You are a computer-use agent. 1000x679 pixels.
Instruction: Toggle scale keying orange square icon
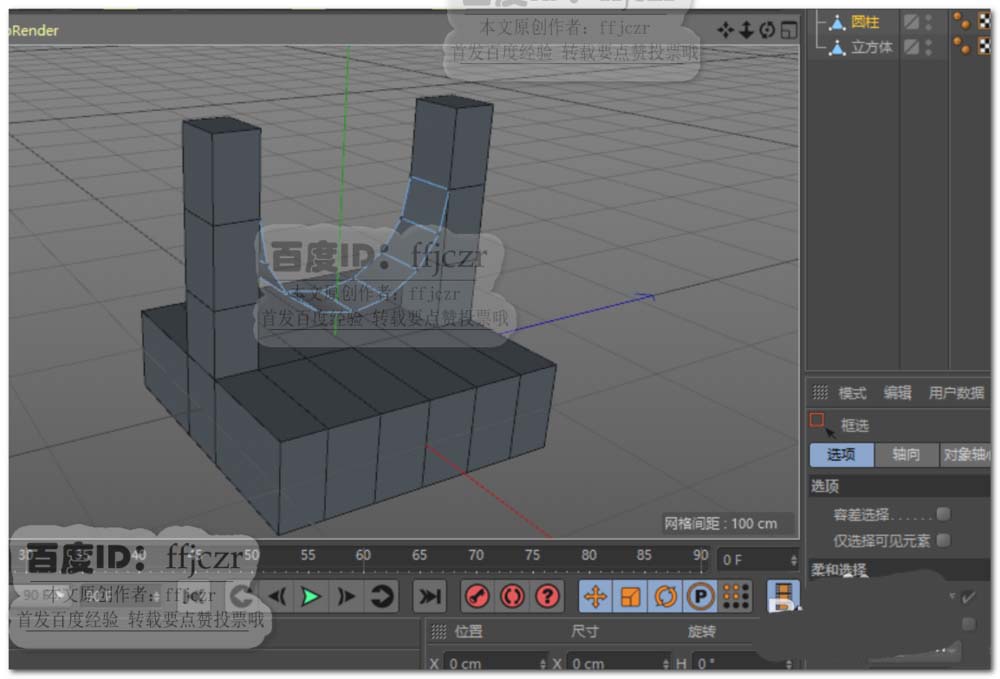(630, 597)
